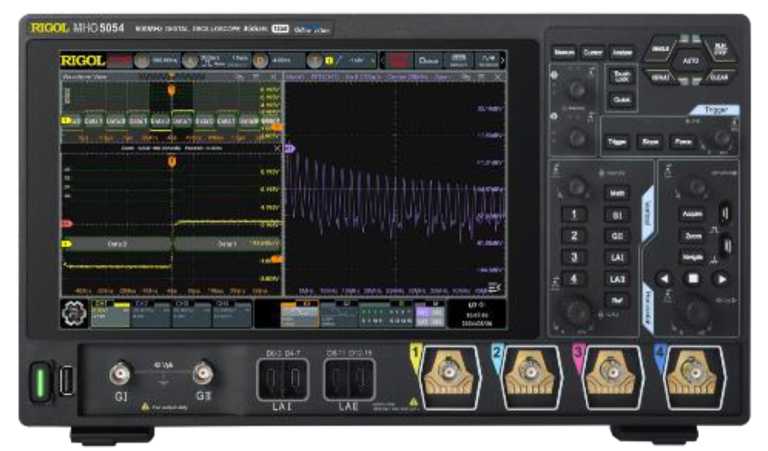Screen dimensions: 768x451
Task: Expand toolbar with right chevron arrow
Action: point(502,61)
